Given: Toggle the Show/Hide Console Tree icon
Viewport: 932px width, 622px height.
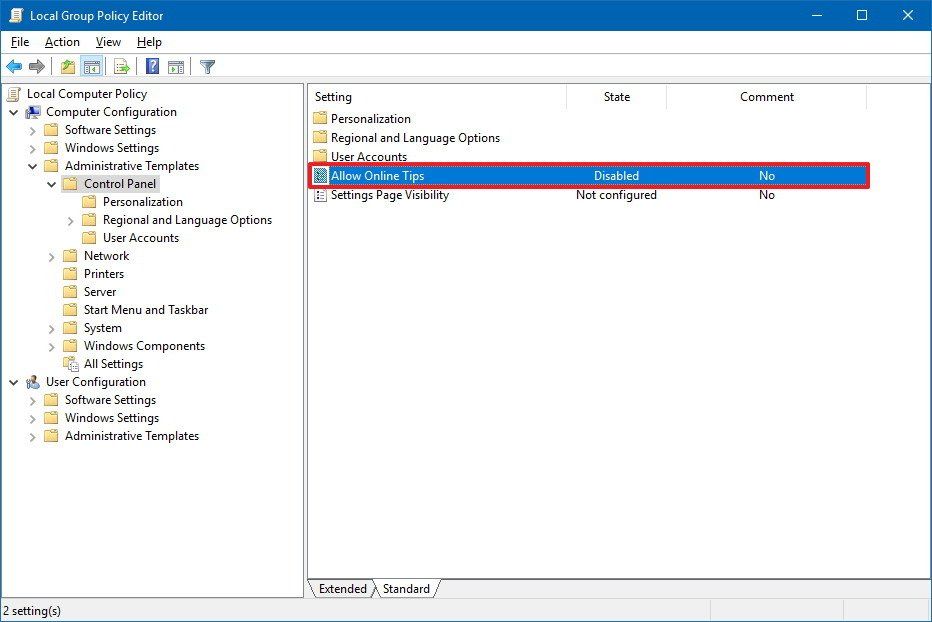Looking at the screenshot, I should (91, 66).
